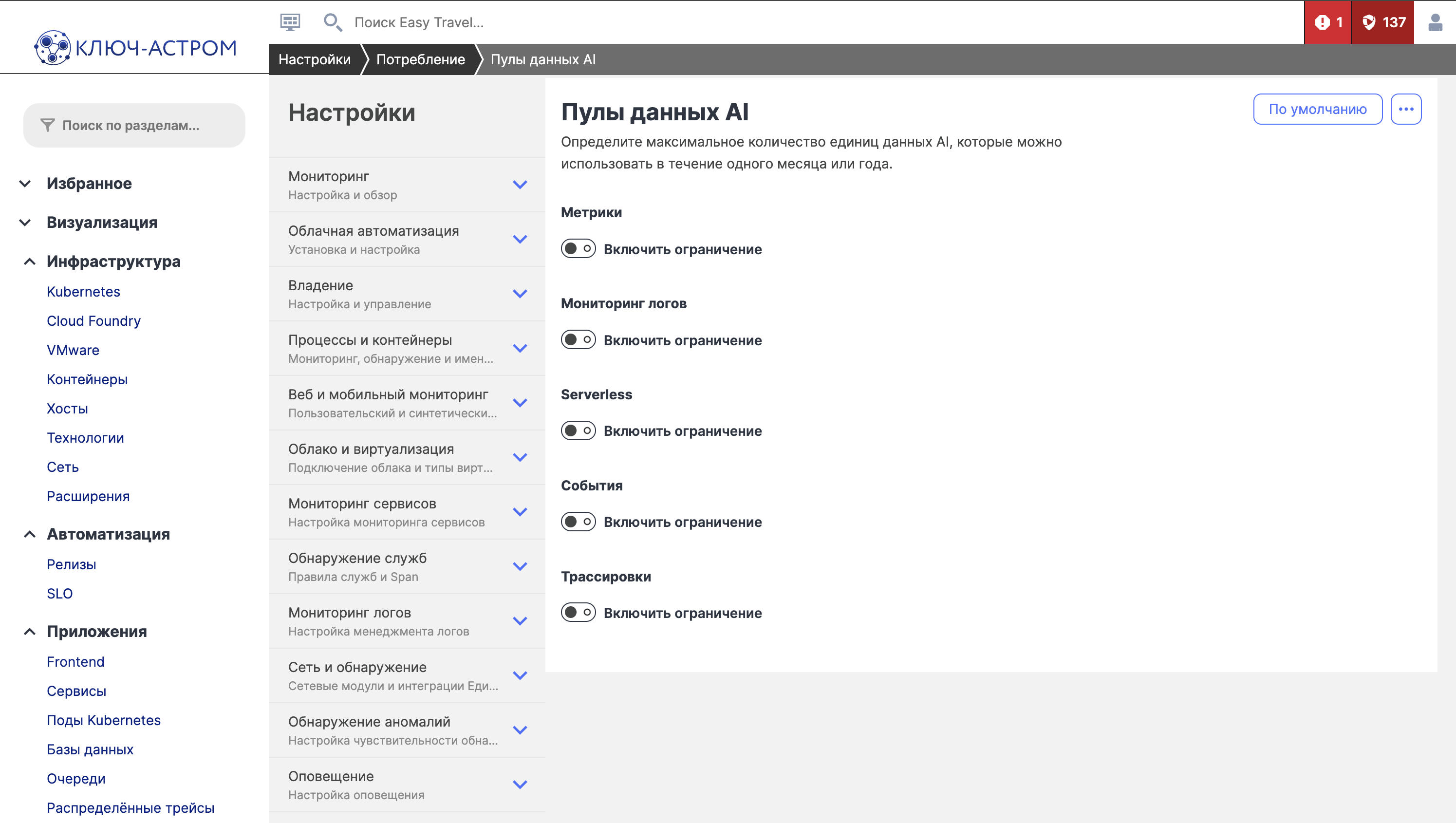Expand the Мониторинг settings section

point(520,185)
